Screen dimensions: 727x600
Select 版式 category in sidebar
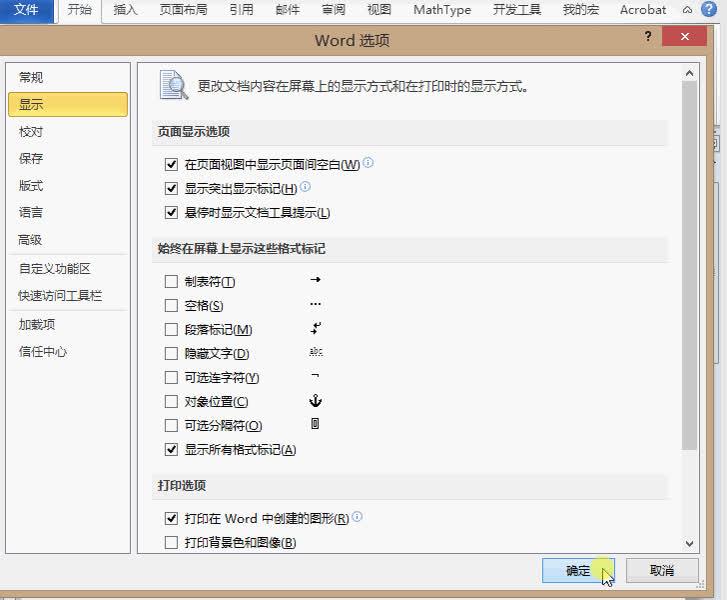68,185
